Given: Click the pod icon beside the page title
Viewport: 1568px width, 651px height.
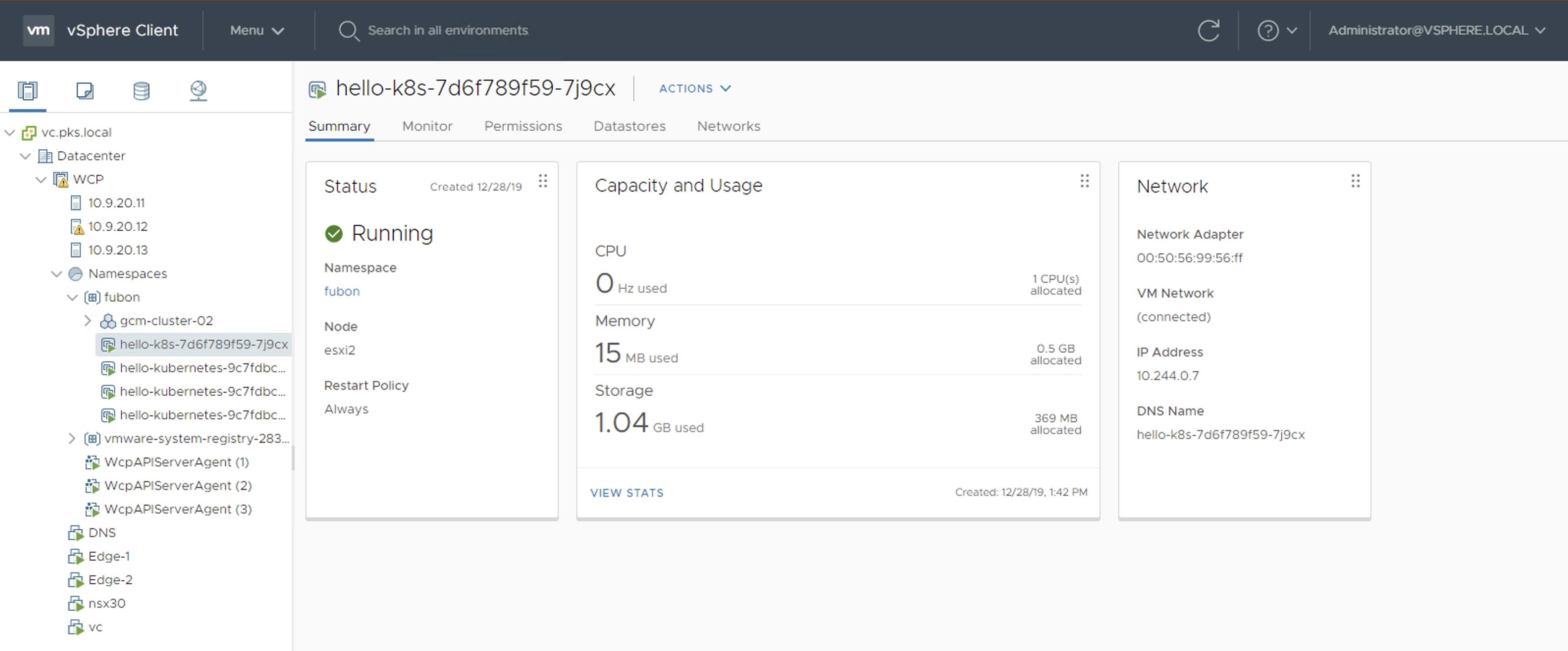Looking at the screenshot, I should pos(317,89).
